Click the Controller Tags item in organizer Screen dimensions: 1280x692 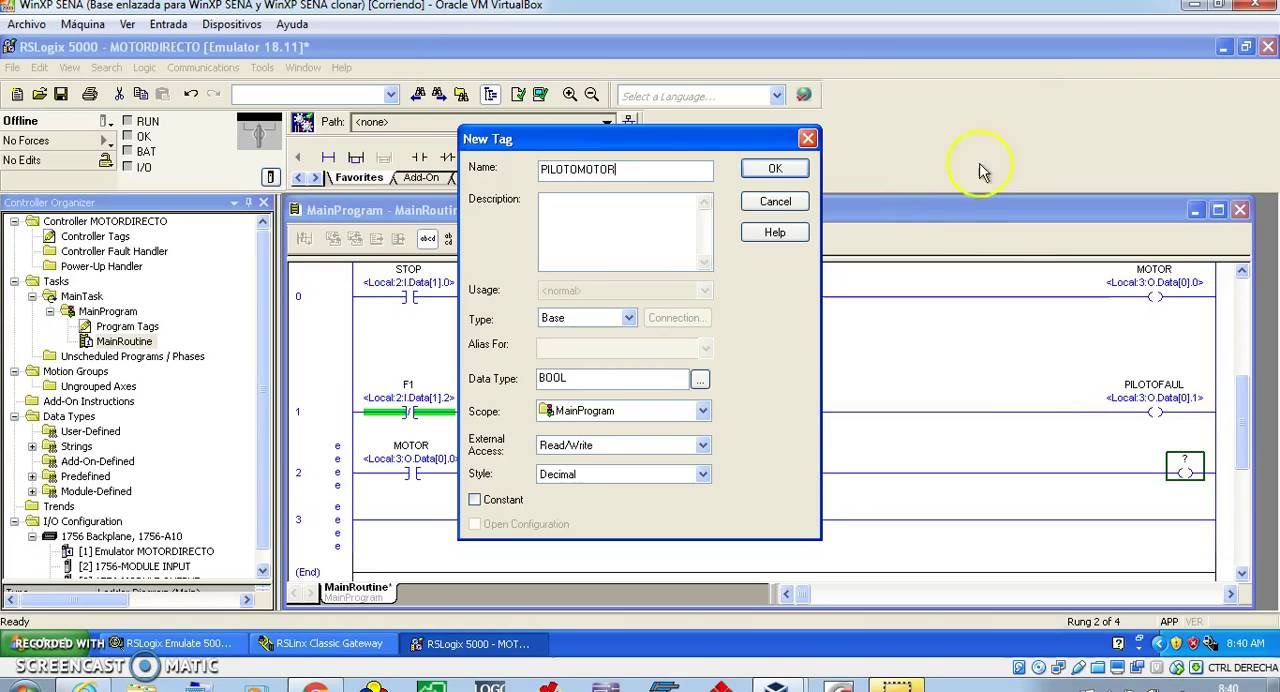pyautogui.click(x=95, y=236)
